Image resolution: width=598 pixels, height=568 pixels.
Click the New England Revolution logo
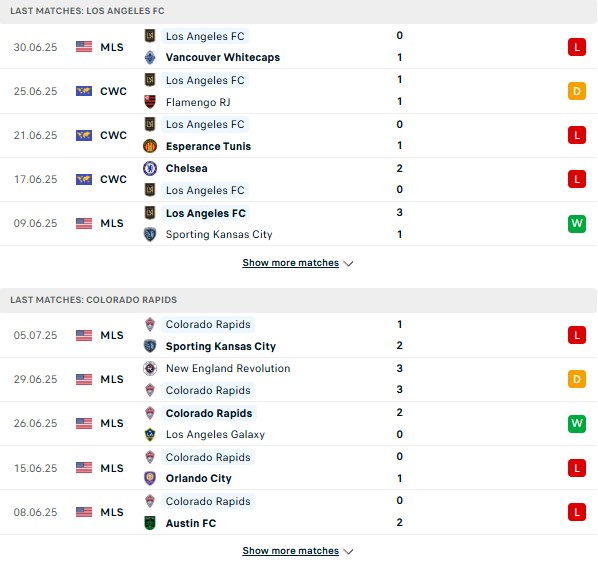(x=150, y=368)
